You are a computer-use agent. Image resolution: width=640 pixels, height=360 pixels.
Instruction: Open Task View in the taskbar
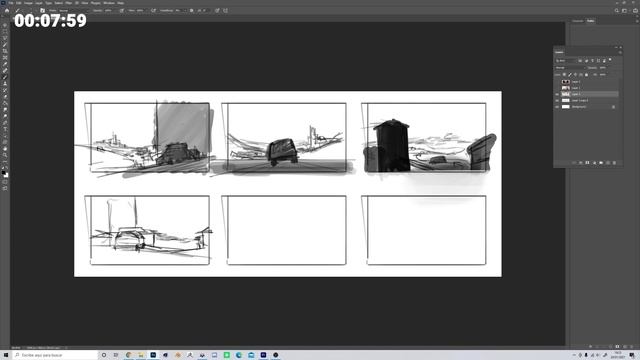tap(116, 355)
